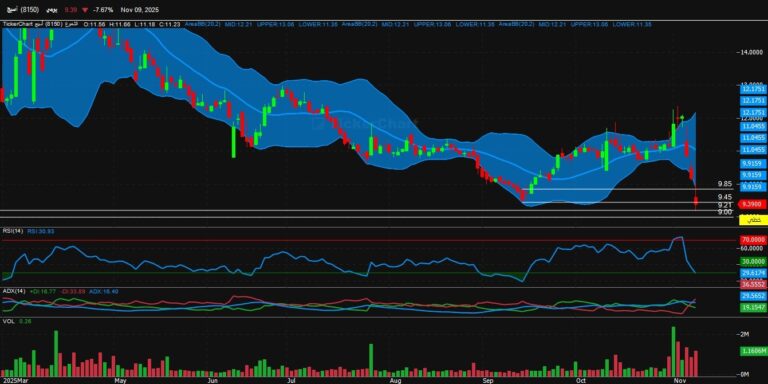This screenshot has width=768, height=384.
Task: Open the VOL indicator label options
Action: click(x=7, y=321)
